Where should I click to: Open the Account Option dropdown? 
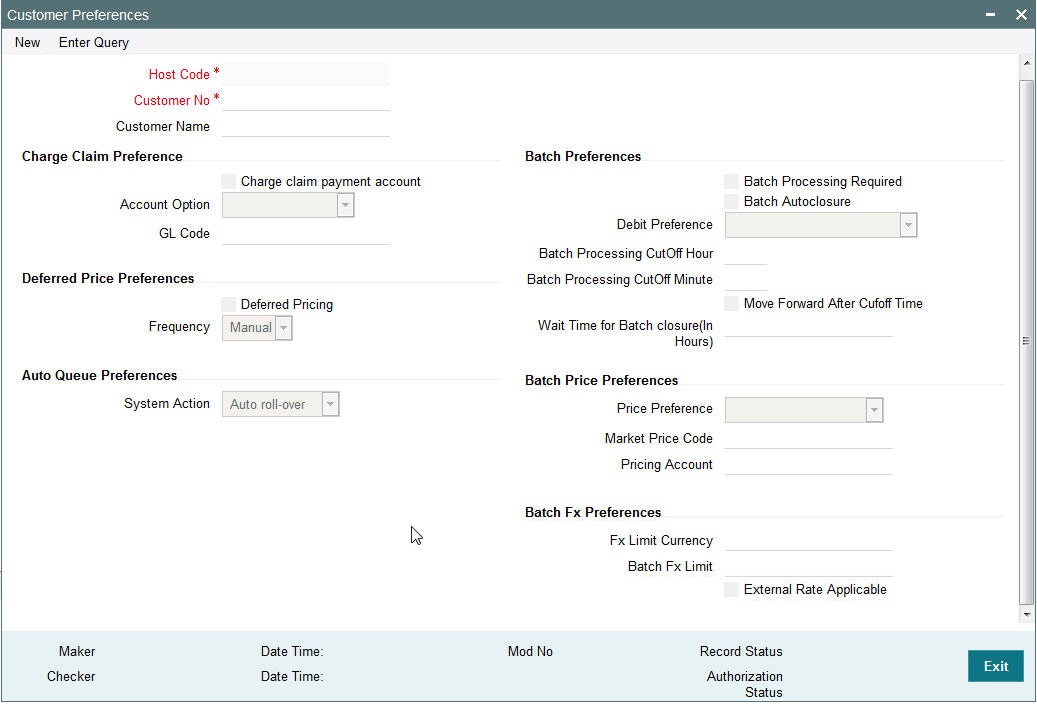point(288,205)
